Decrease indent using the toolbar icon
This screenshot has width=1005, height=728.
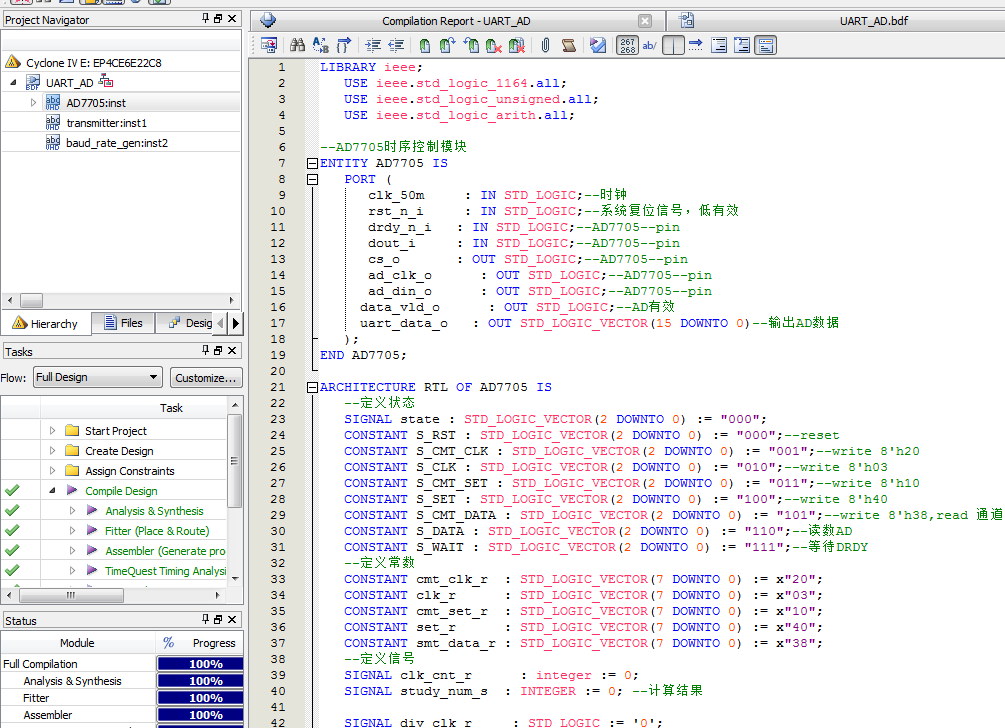pos(396,45)
